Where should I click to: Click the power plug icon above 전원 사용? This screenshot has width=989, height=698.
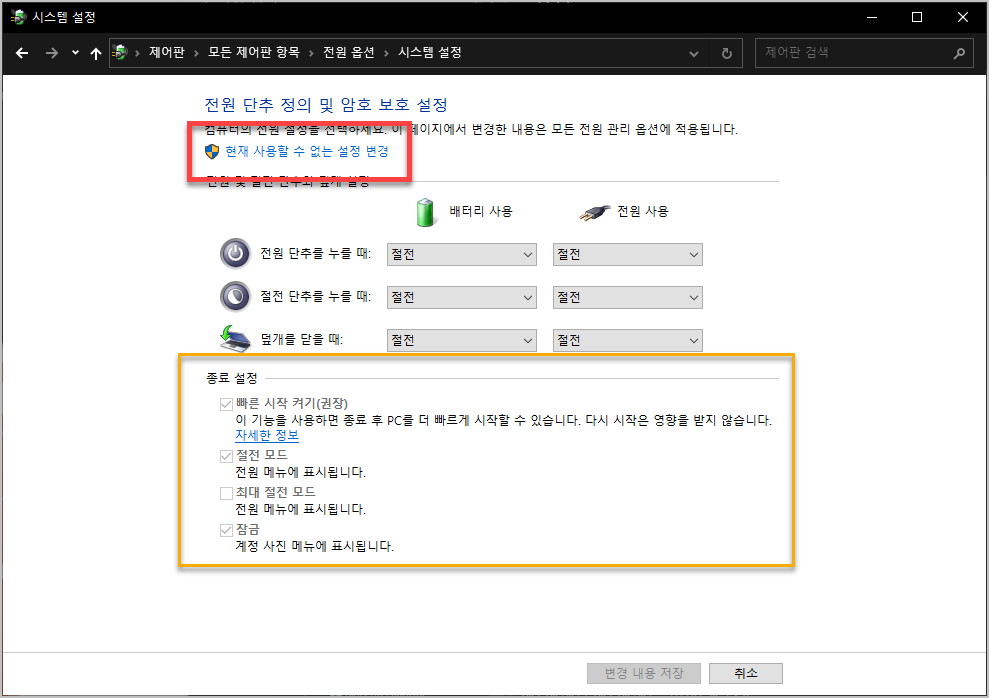click(x=593, y=211)
